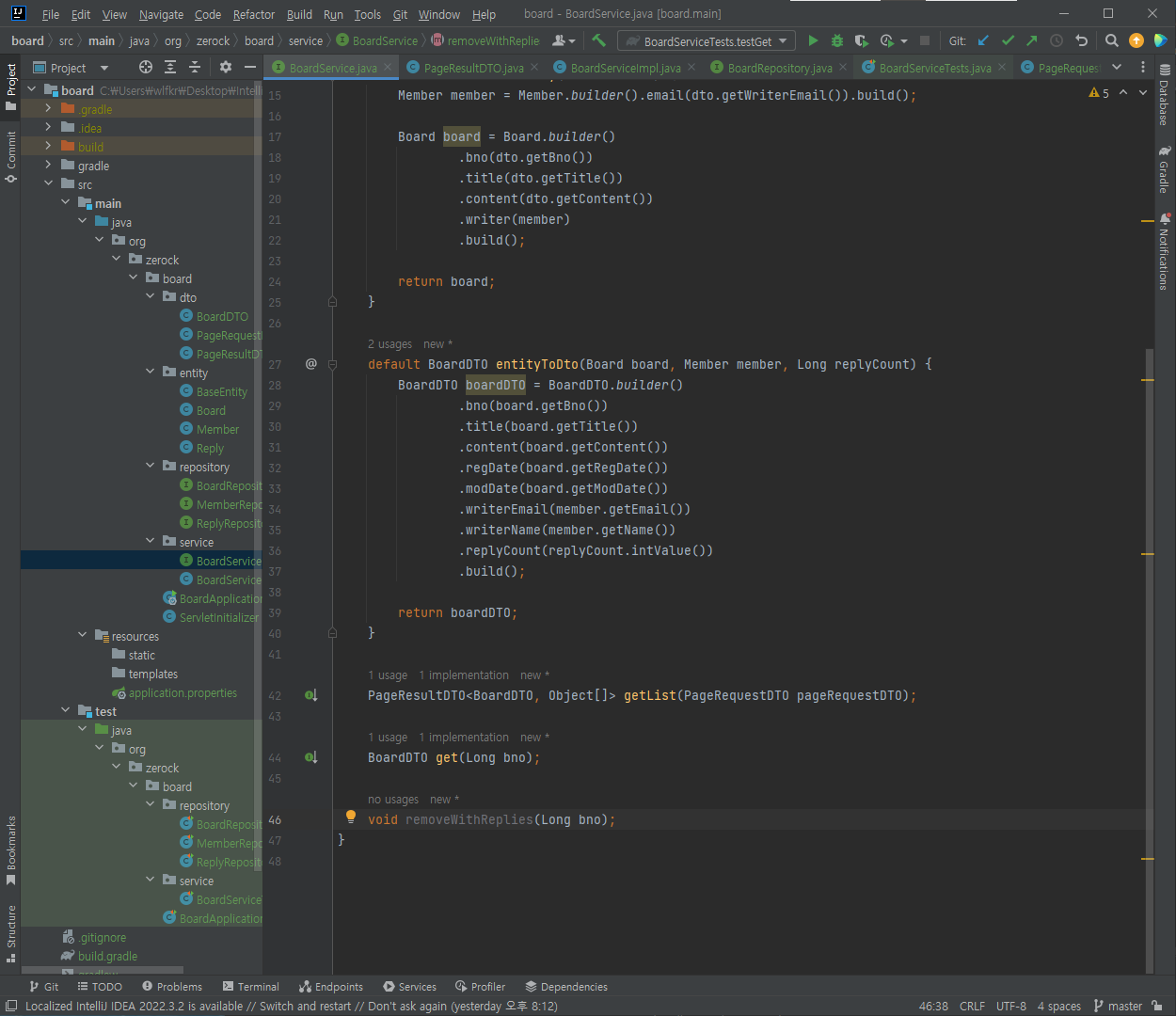Open the BoardServiceTests.testGet run configuration dropdown

coord(707,41)
